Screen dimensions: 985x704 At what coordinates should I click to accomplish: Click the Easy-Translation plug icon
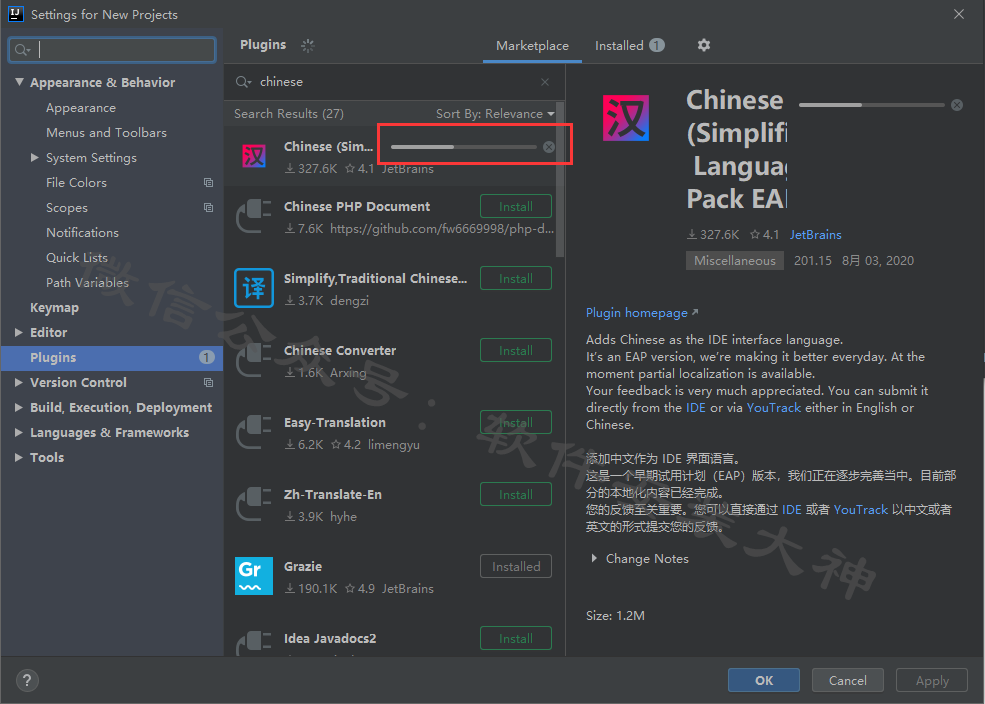click(254, 431)
